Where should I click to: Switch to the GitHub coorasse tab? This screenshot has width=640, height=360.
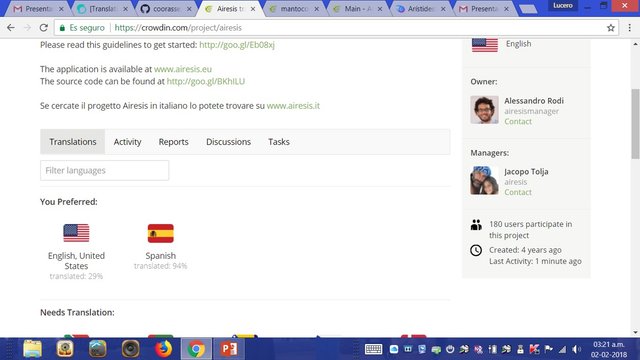(166, 9)
